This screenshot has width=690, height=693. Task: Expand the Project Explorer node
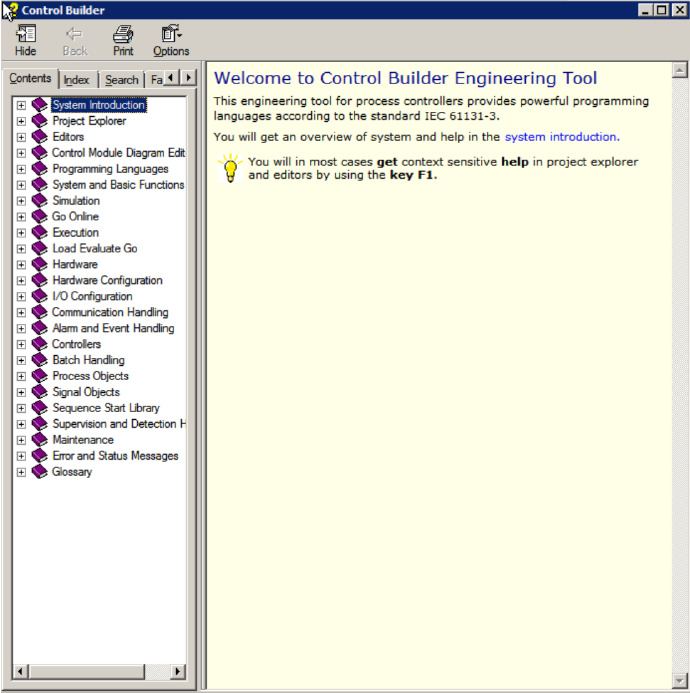click(21, 121)
